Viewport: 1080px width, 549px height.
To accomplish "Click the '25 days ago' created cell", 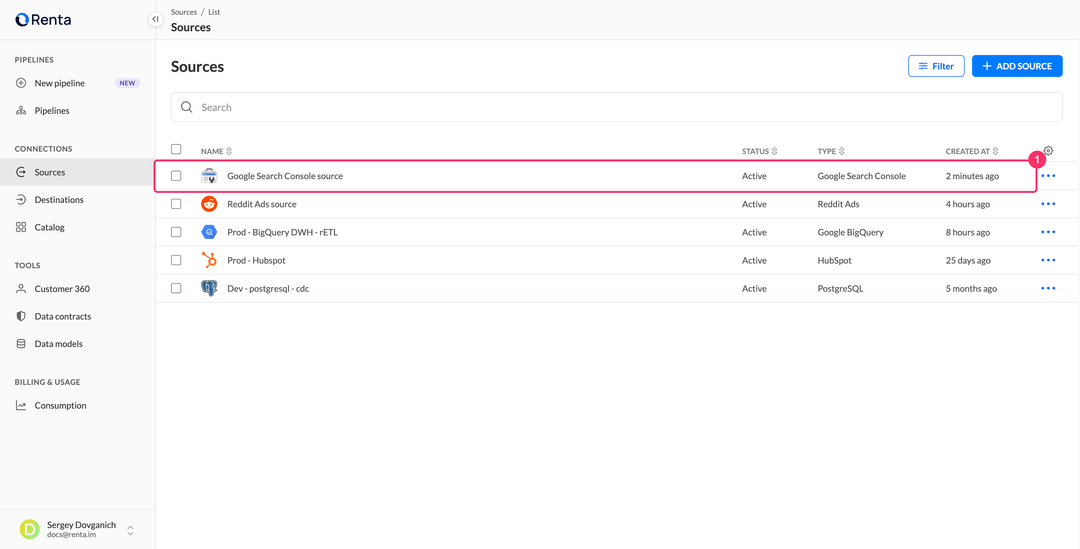I will coord(968,260).
